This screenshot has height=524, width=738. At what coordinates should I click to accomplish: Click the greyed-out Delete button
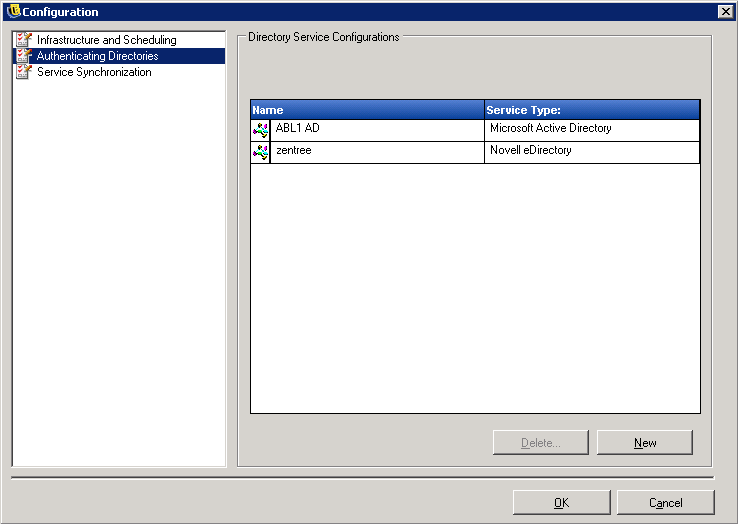pos(541,443)
